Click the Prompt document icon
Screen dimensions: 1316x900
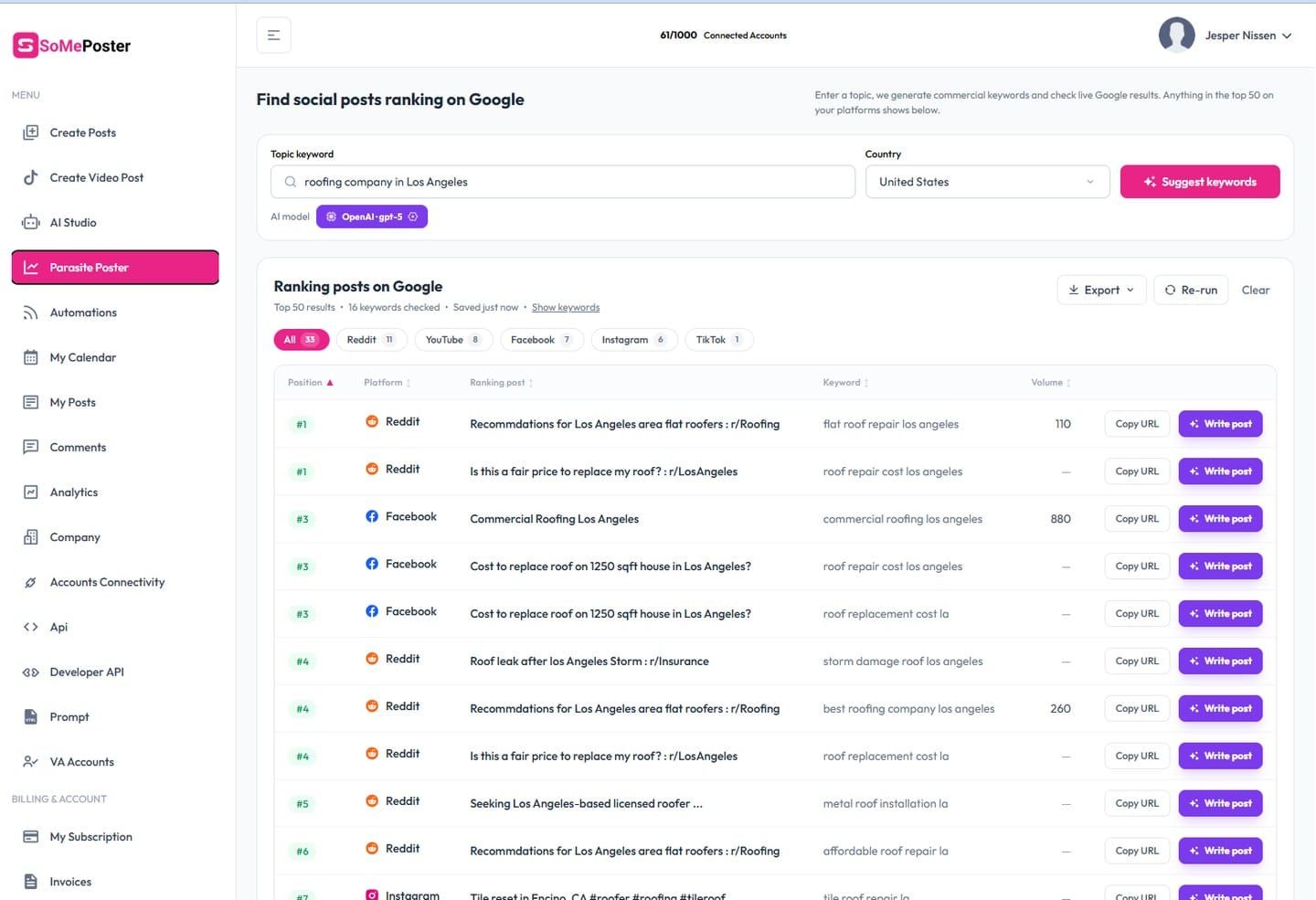tap(31, 716)
